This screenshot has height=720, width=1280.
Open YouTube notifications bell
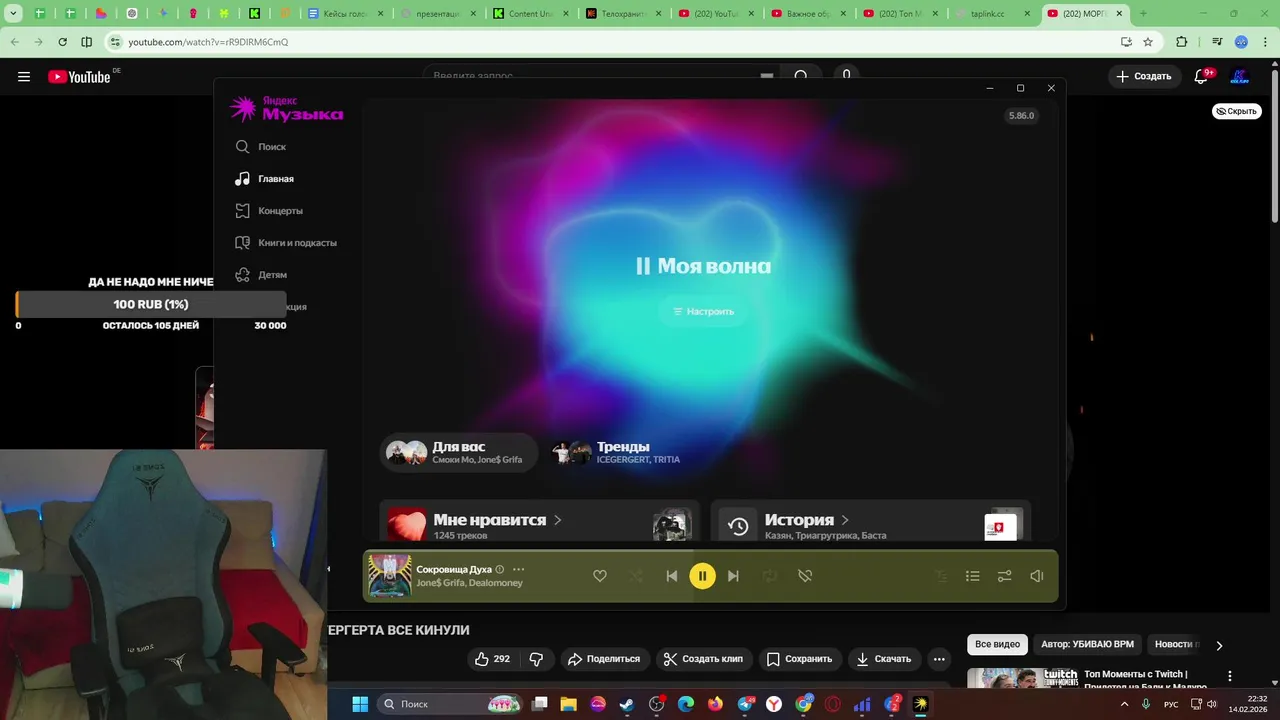tap(1202, 76)
